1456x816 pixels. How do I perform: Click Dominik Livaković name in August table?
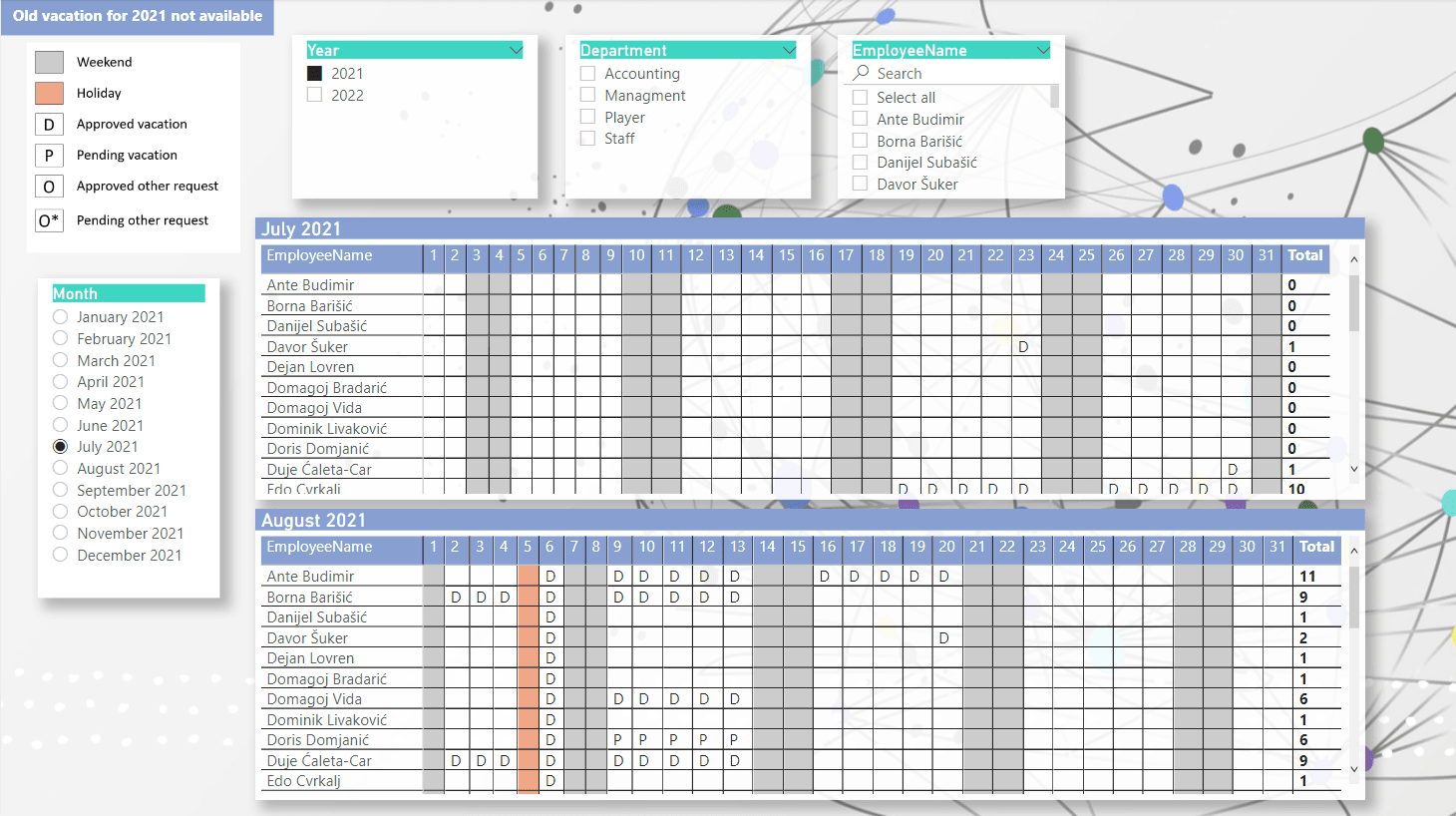tap(326, 720)
